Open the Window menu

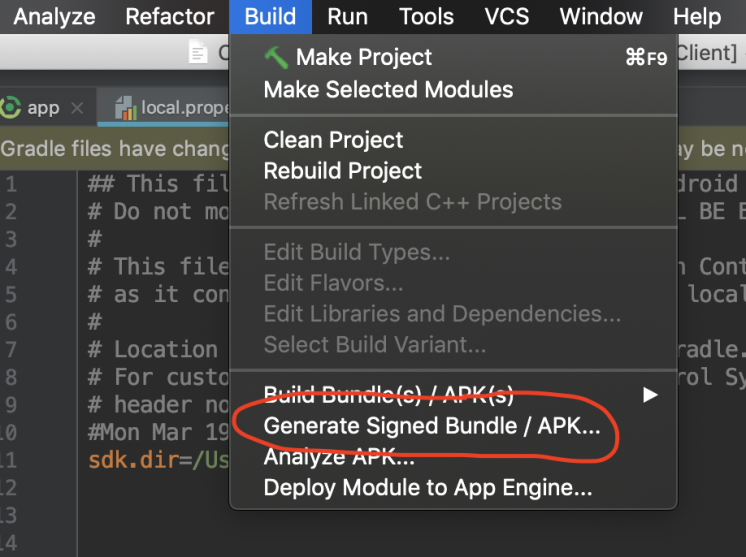pos(600,17)
